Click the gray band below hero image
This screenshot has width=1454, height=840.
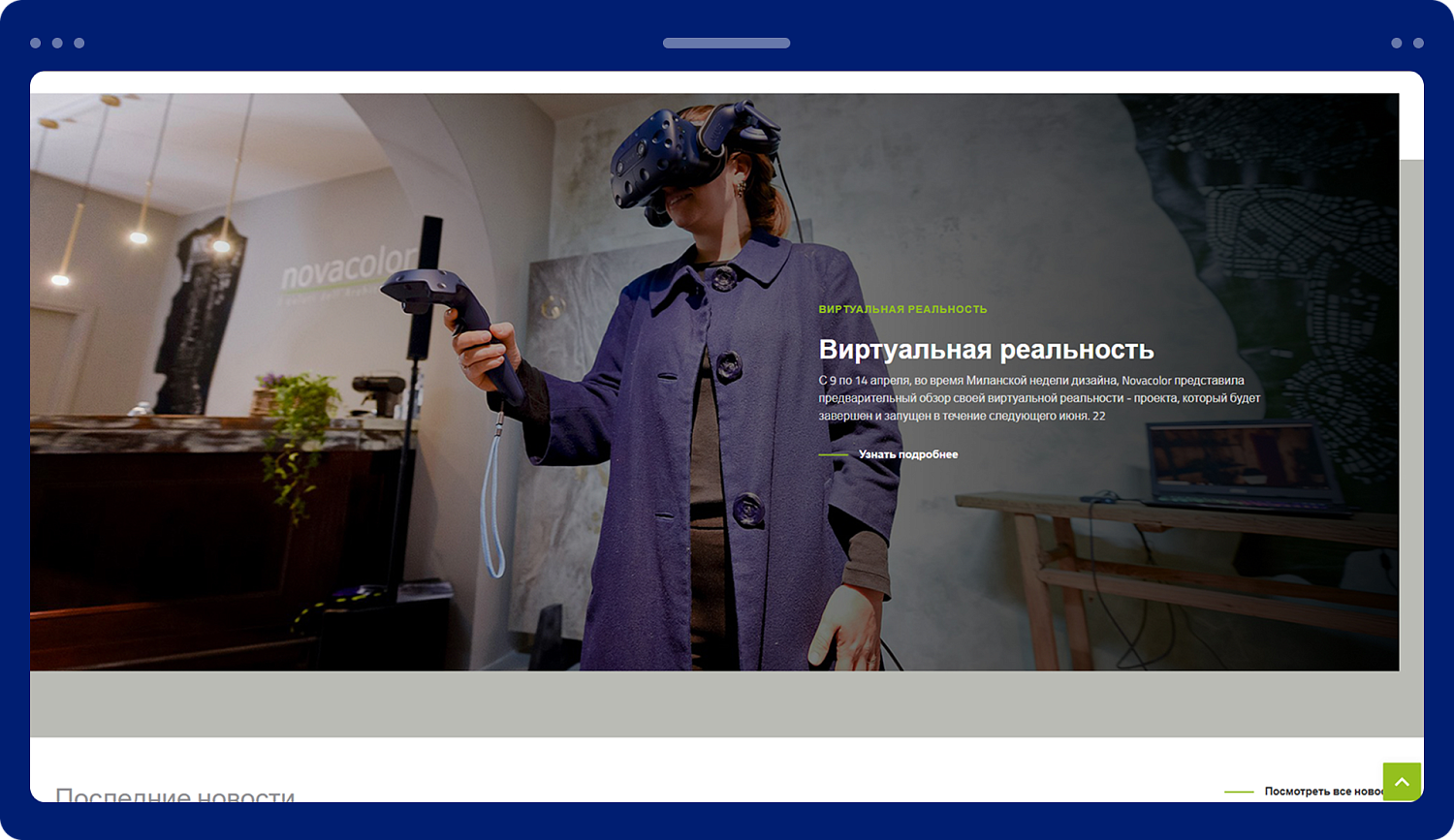coord(727,703)
